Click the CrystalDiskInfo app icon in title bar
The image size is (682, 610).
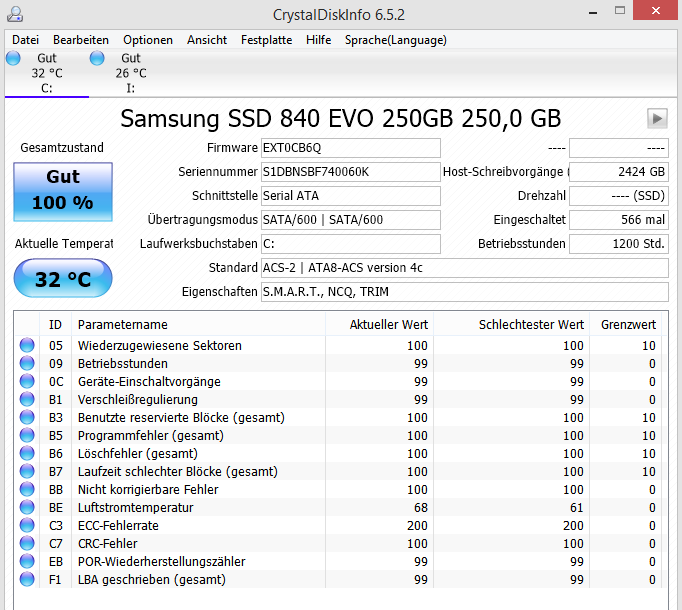point(15,14)
